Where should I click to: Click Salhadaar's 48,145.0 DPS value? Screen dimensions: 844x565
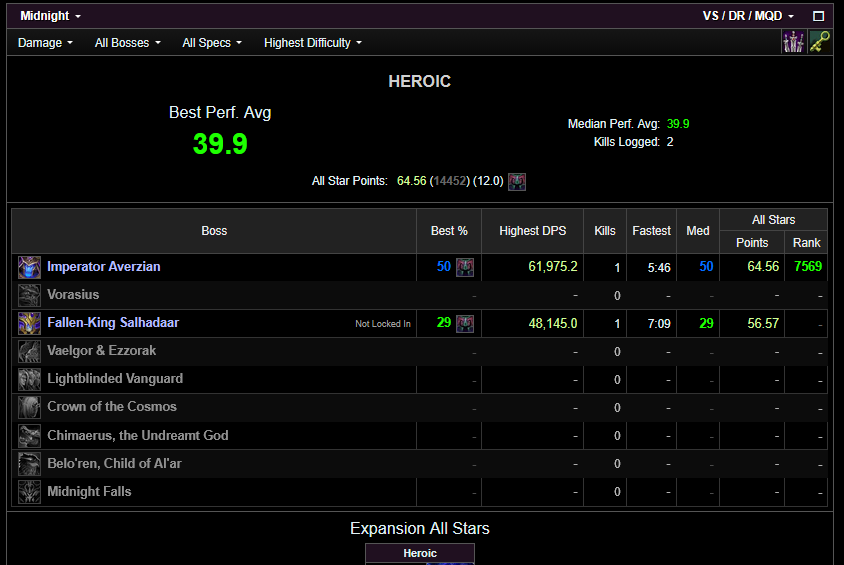click(553, 323)
